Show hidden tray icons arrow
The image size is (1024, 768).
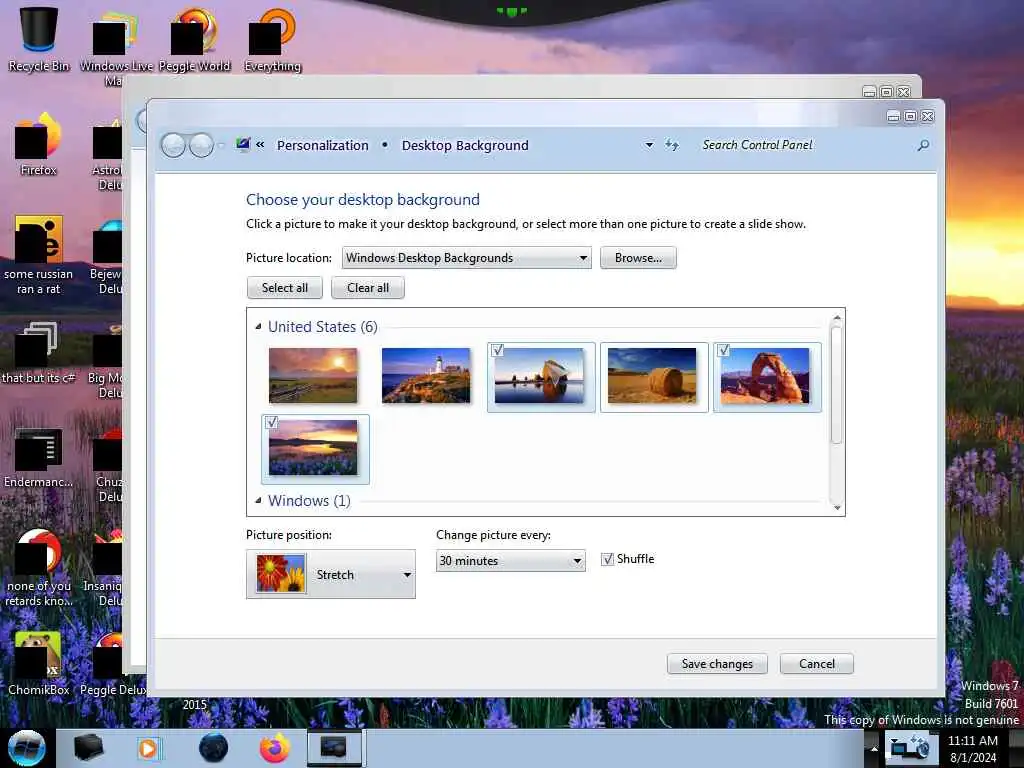click(x=874, y=749)
